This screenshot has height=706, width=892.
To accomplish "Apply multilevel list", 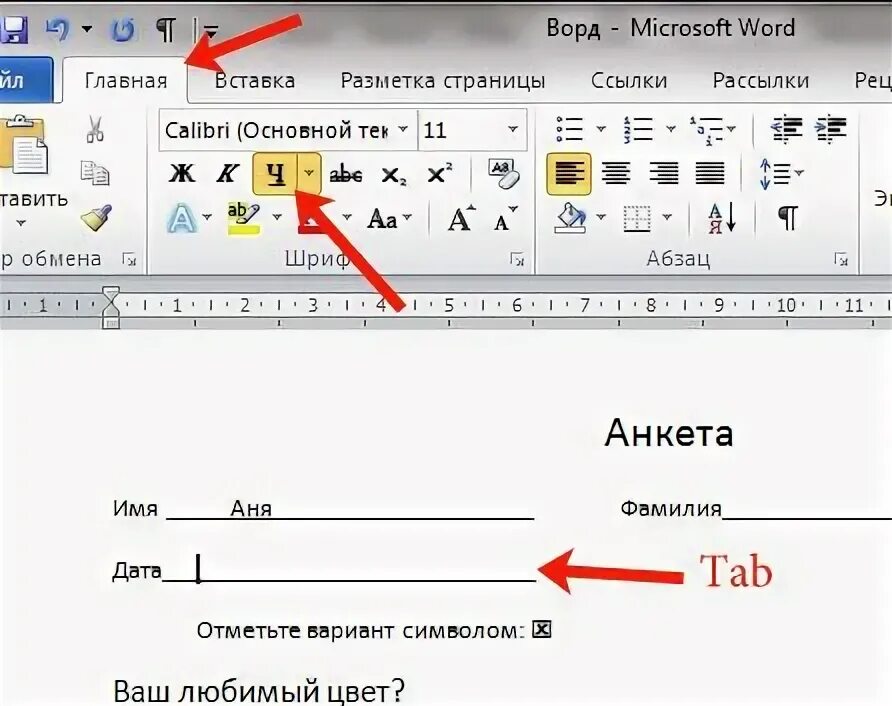I will (706, 130).
